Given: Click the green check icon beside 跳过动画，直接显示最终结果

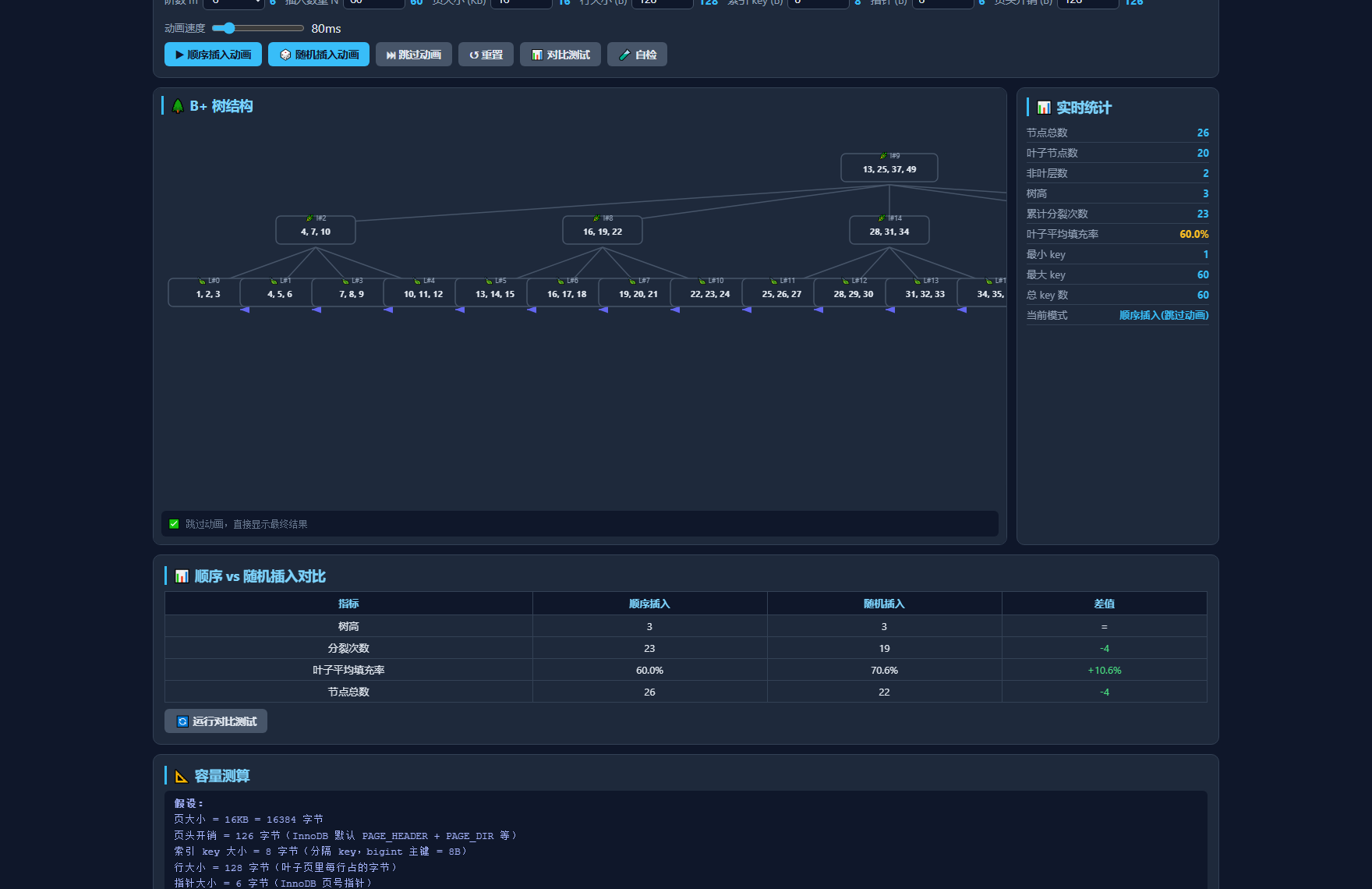Looking at the screenshot, I should coord(174,524).
